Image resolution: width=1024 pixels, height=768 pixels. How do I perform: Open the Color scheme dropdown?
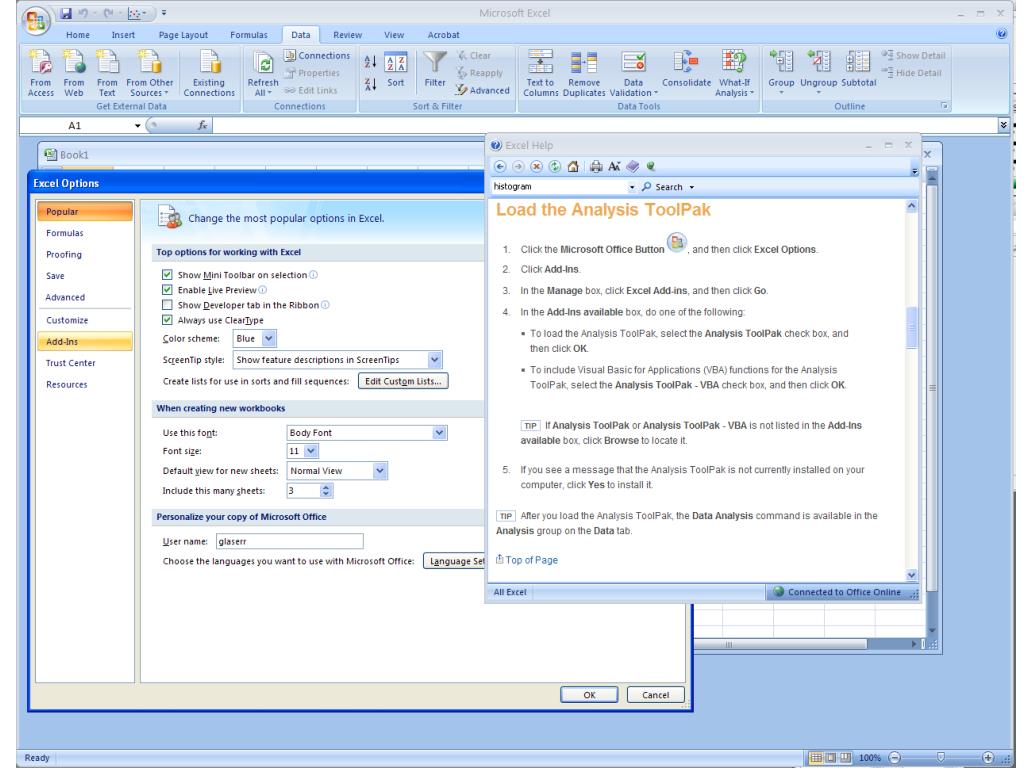(x=269, y=338)
